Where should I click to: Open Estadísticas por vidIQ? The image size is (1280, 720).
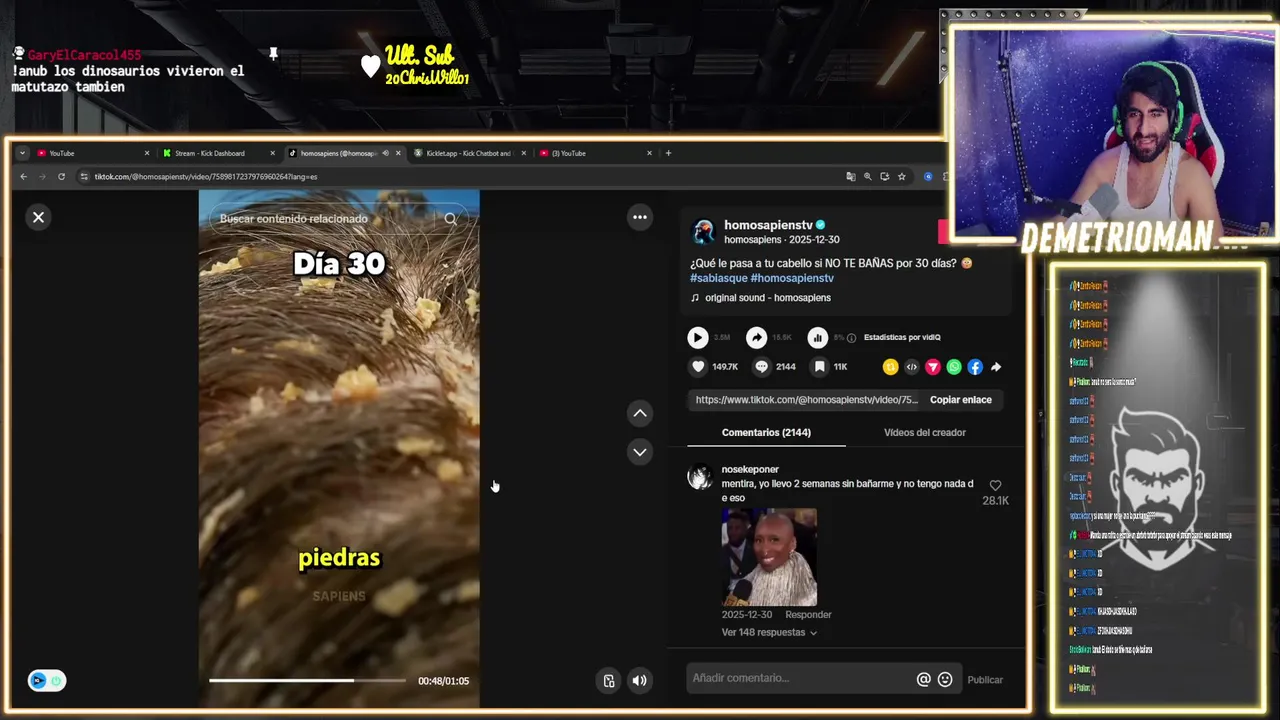902,337
